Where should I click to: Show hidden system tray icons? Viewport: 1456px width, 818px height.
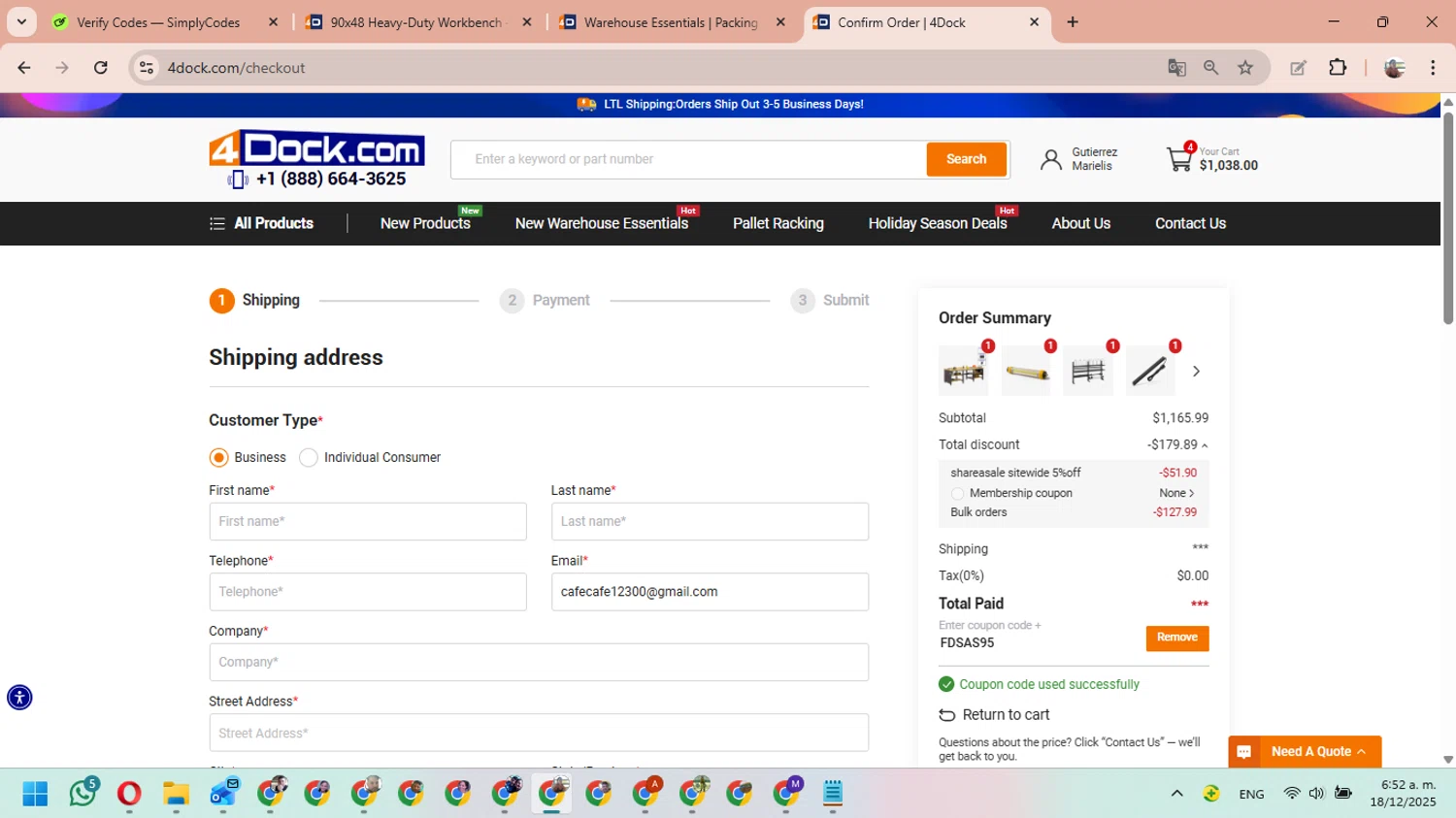point(1176,794)
